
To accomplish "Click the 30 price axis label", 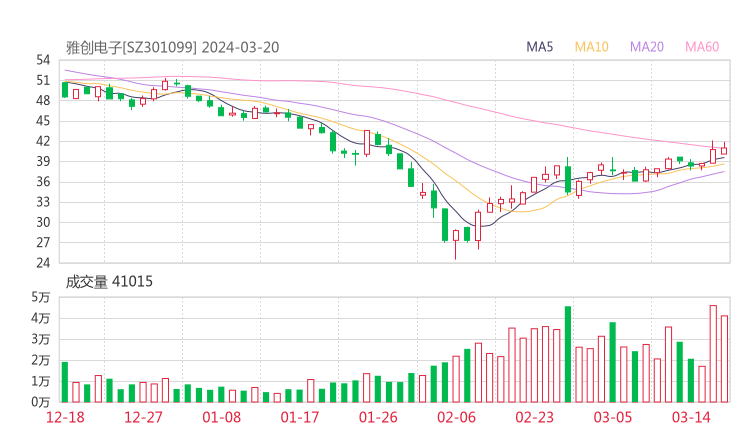I will tap(43, 222).
